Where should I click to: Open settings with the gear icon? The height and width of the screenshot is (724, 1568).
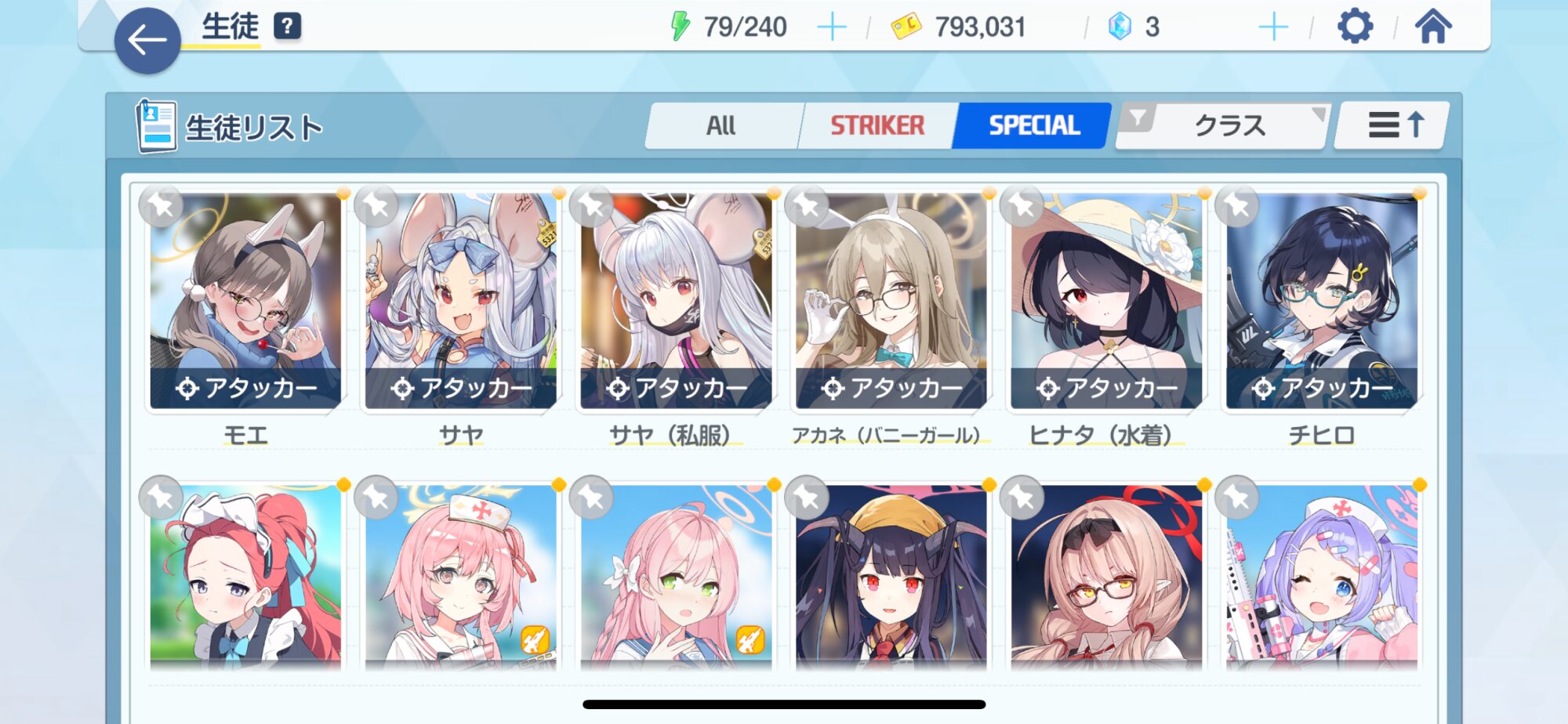[x=1355, y=27]
